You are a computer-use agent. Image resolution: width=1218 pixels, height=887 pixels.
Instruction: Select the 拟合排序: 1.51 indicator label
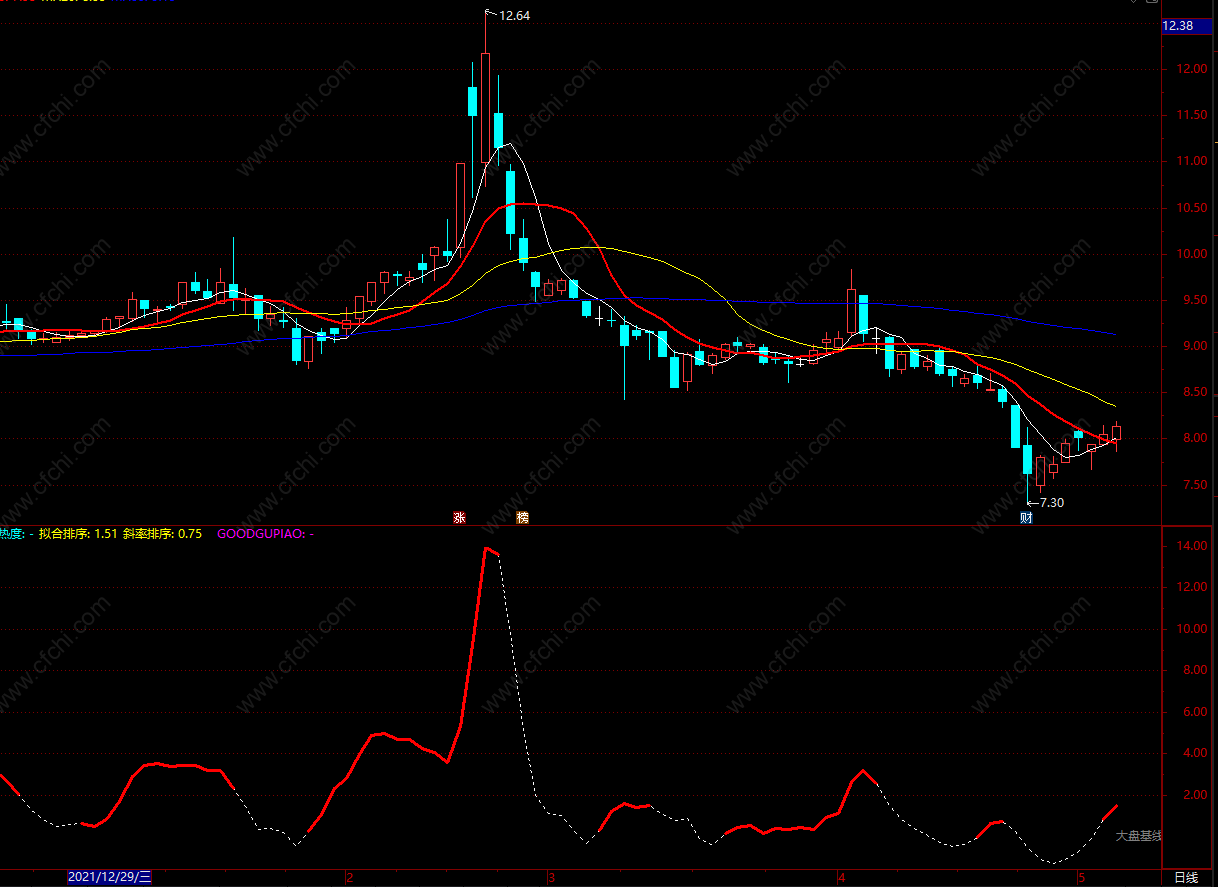(x=76, y=534)
